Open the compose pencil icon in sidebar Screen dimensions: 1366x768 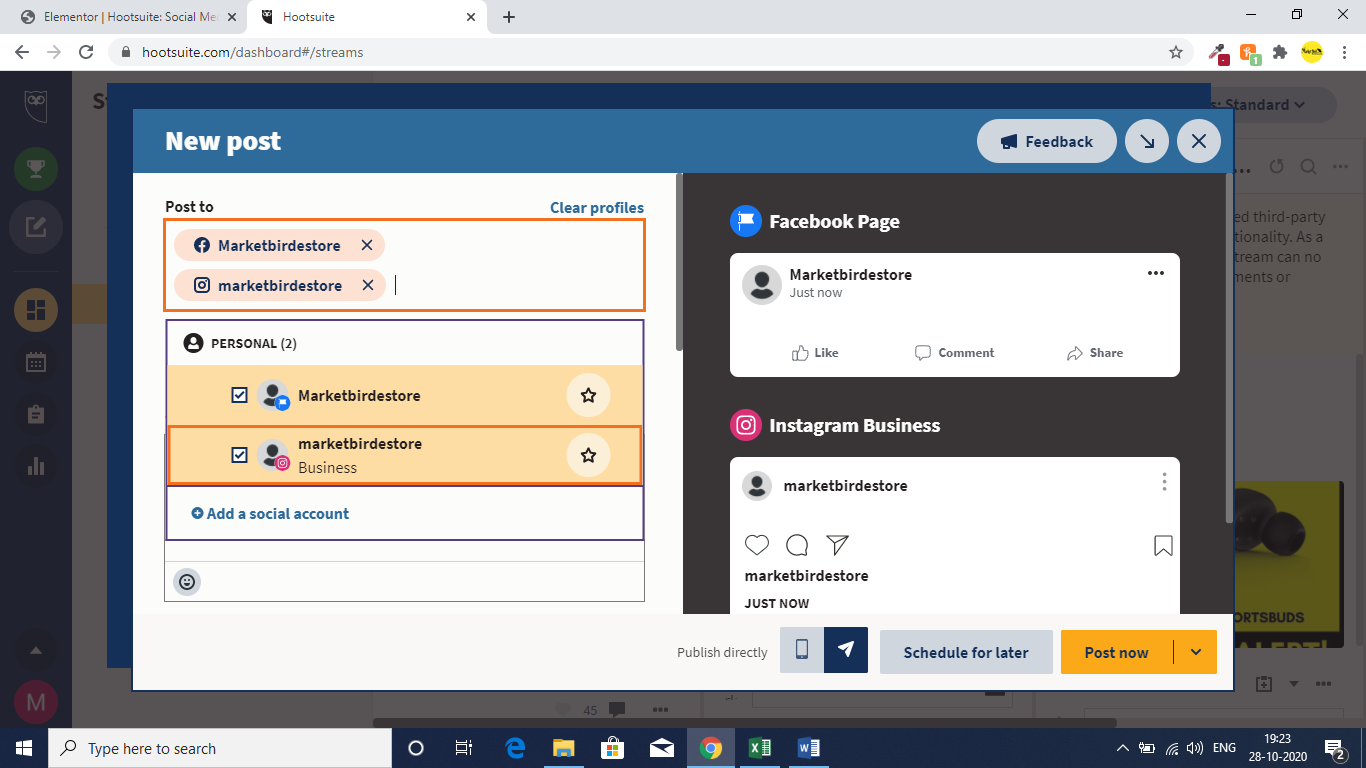coord(36,227)
